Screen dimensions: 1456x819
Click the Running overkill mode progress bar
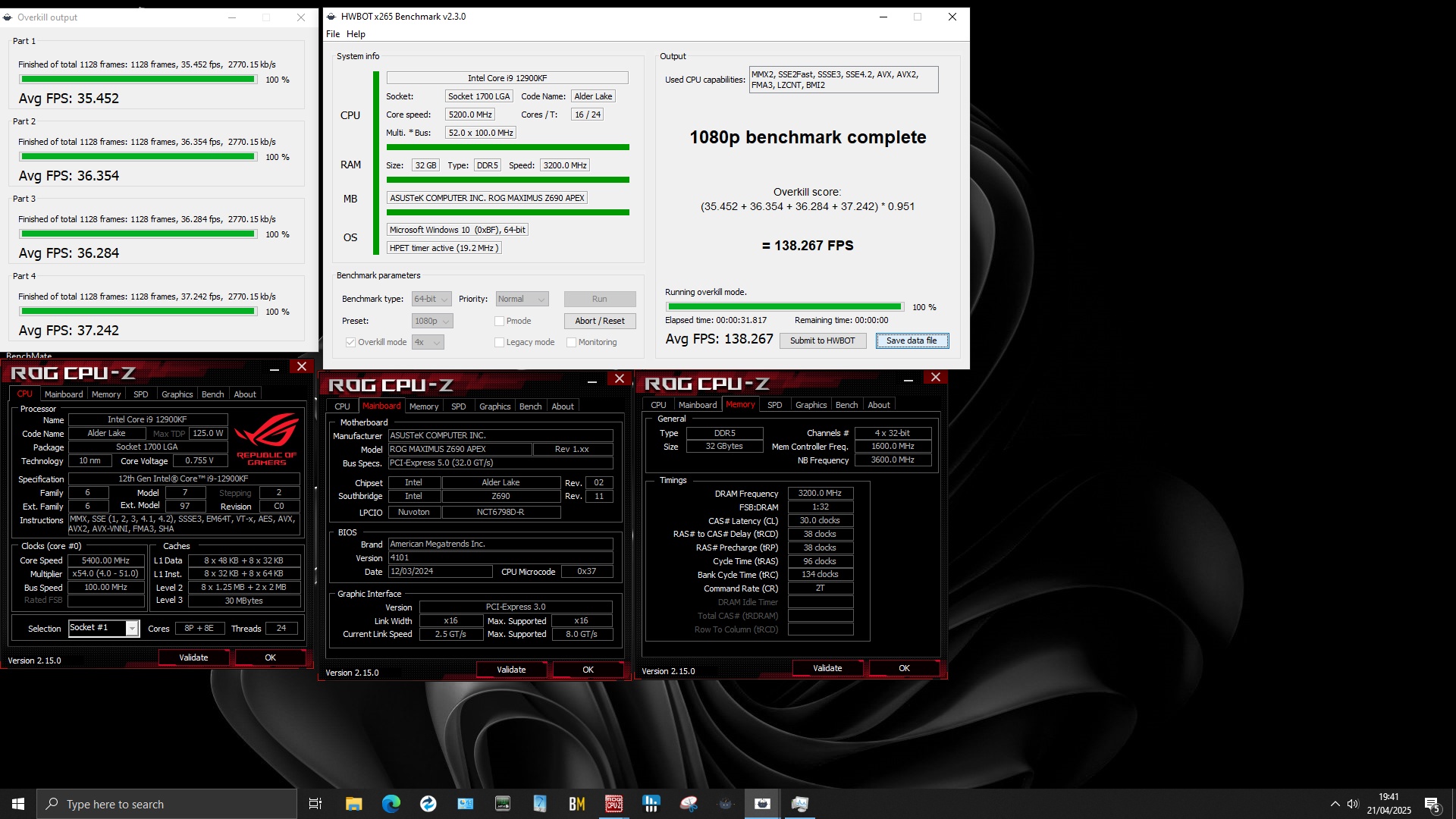point(784,307)
